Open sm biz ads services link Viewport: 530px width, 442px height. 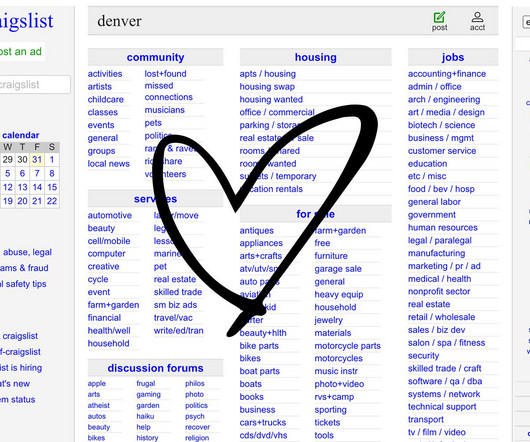coord(175,305)
